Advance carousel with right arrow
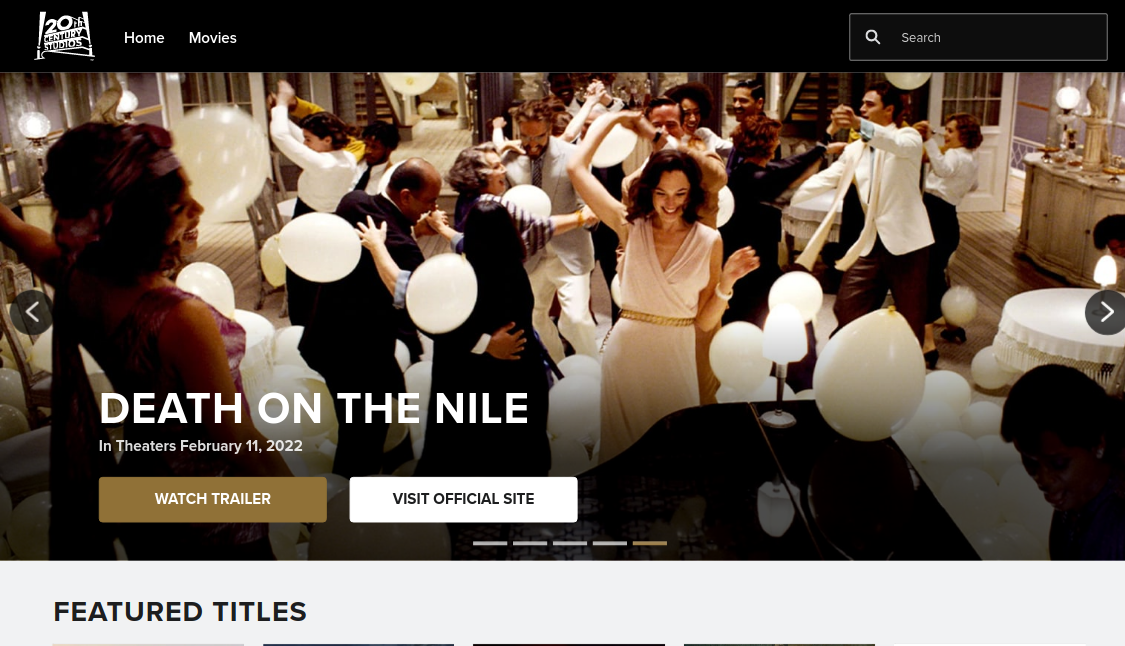 [1106, 312]
